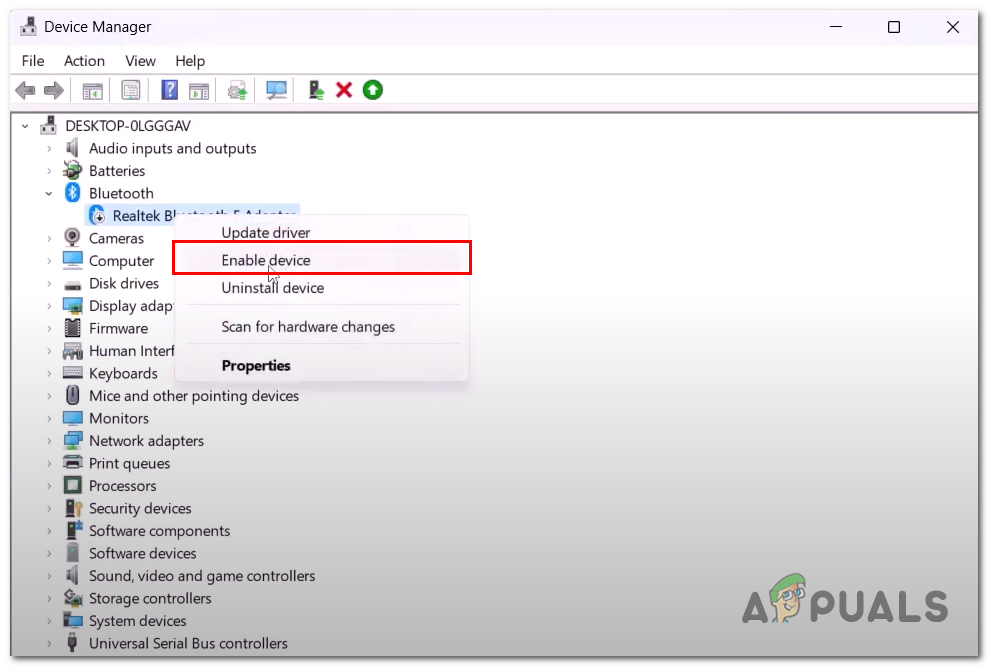This screenshot has width=989, height=667.
Task: Click the Show/Hide console tree icon
Action: coord(93,90)
